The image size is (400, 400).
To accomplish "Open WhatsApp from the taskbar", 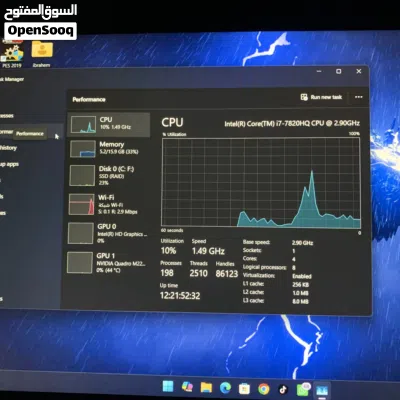I will click(x=303, y=389).
